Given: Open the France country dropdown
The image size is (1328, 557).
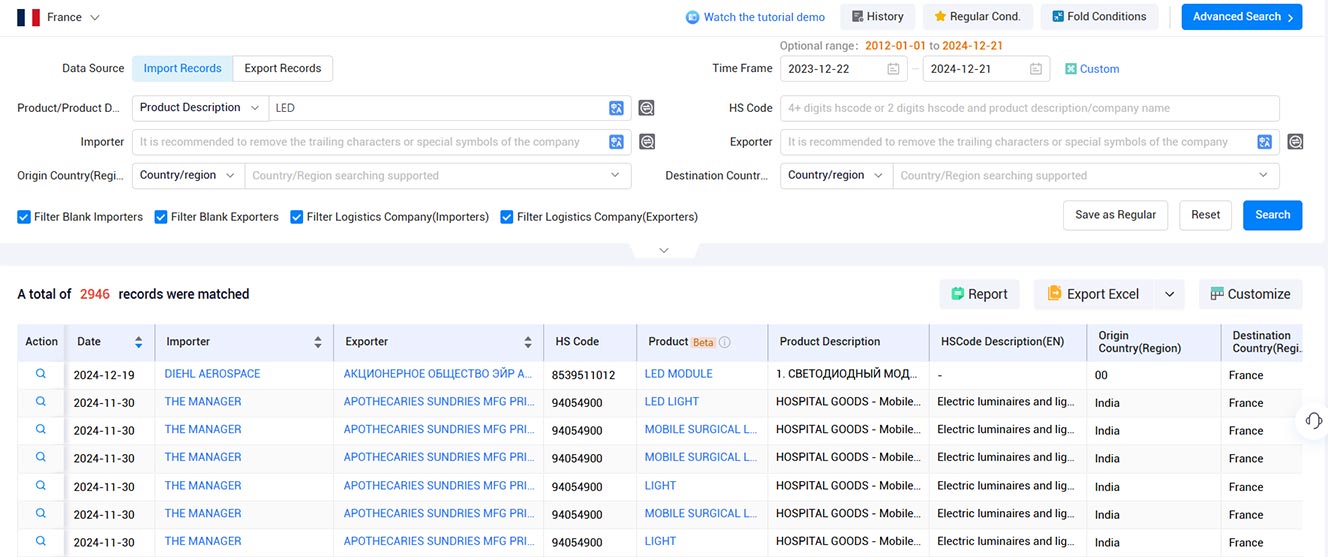Looking at the screenshot, I should click(x=73, y=17).
